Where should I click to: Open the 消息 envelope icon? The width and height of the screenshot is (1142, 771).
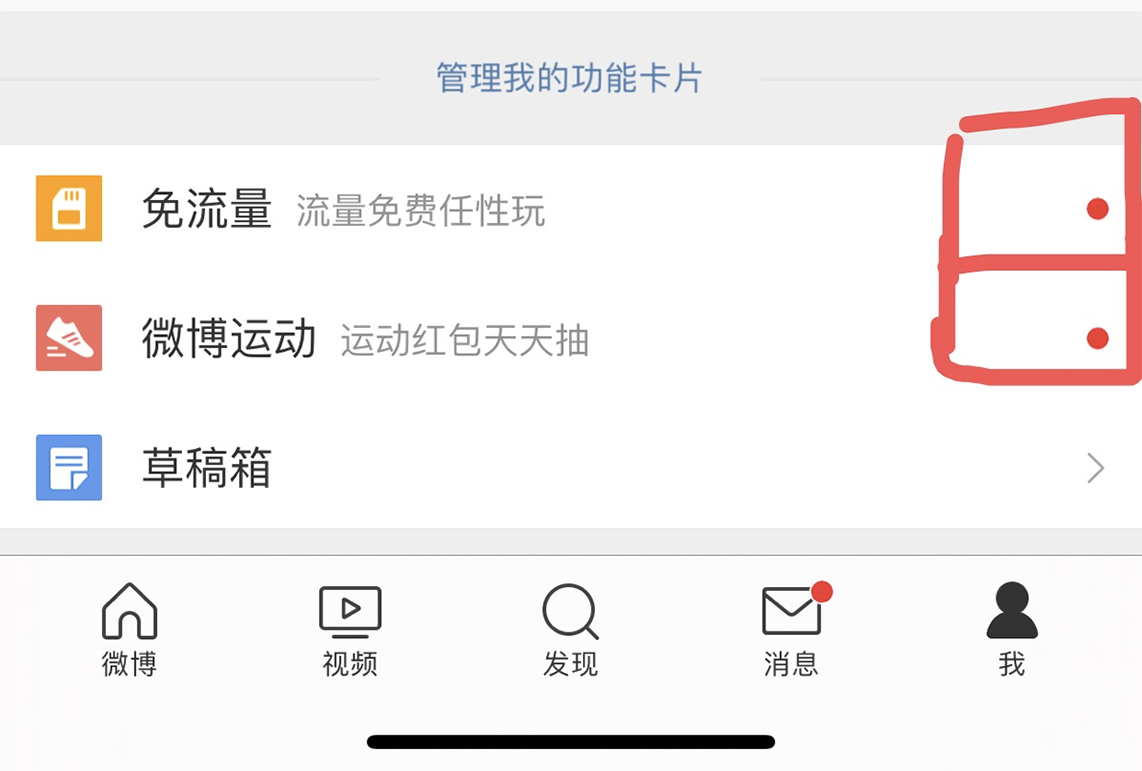(x=794, y=610)
